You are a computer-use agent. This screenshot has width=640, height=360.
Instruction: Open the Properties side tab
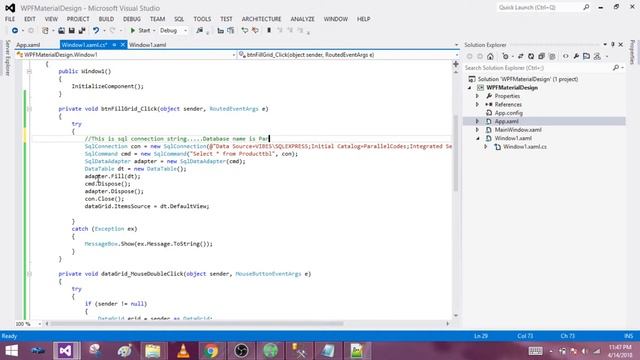coord(632,52)
